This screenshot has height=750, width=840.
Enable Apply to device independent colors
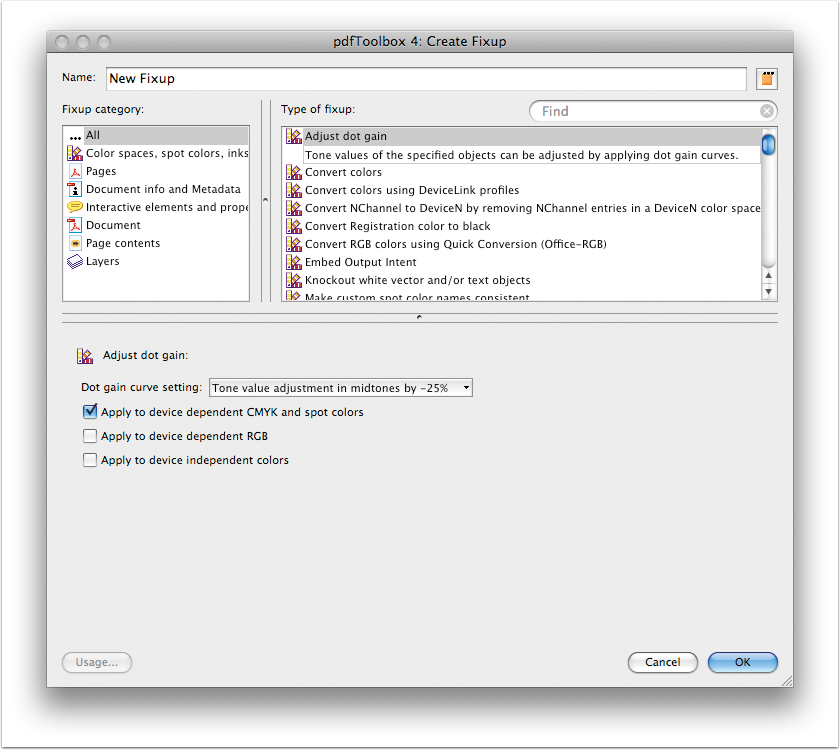click(90, 460)
